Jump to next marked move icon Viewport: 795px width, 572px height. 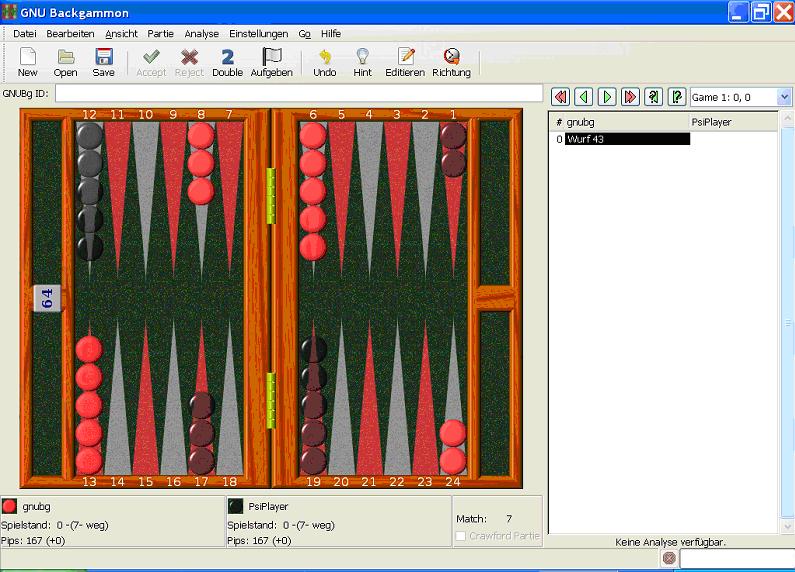[677, 96]
